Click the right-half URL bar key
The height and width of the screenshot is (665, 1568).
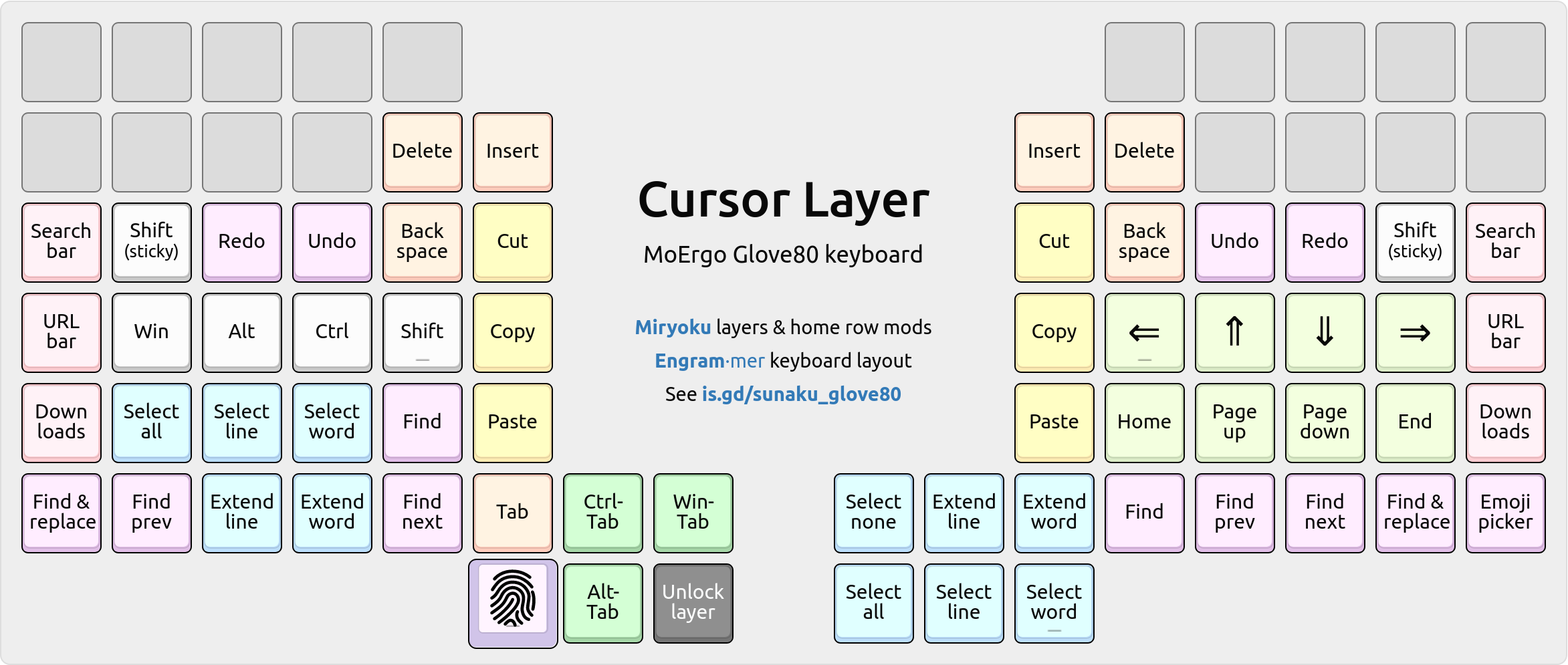pos(1505,332)
